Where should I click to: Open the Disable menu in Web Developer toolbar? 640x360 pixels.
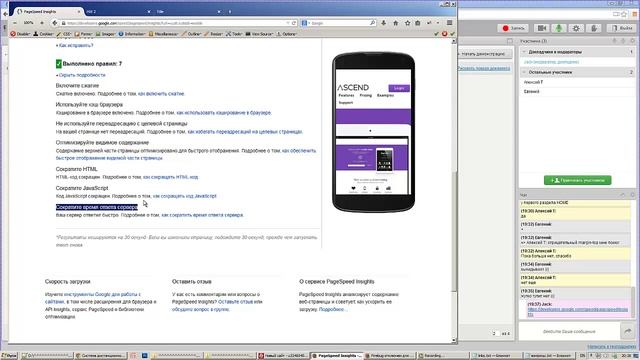[x=20, y=34]
